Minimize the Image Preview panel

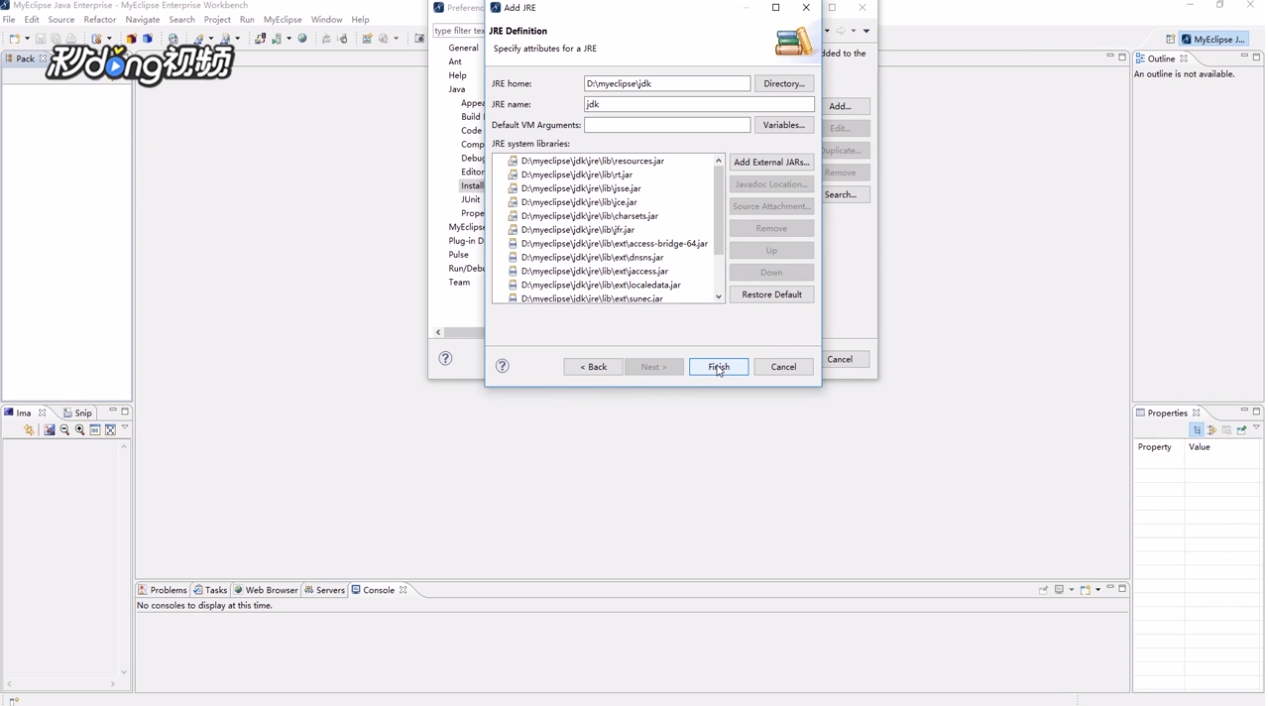coord(112,411)
